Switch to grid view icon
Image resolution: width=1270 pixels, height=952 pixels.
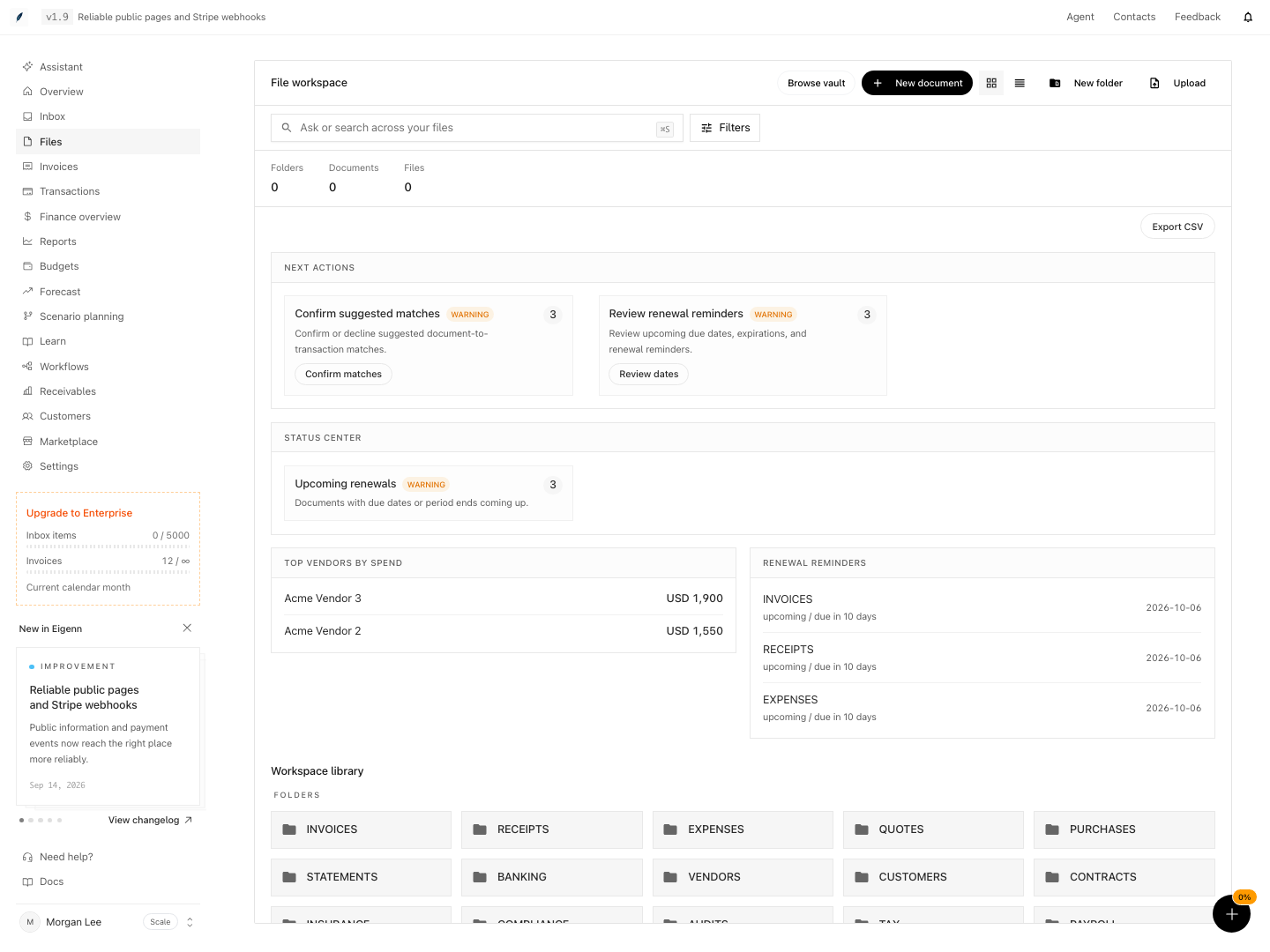coord(991,83)
